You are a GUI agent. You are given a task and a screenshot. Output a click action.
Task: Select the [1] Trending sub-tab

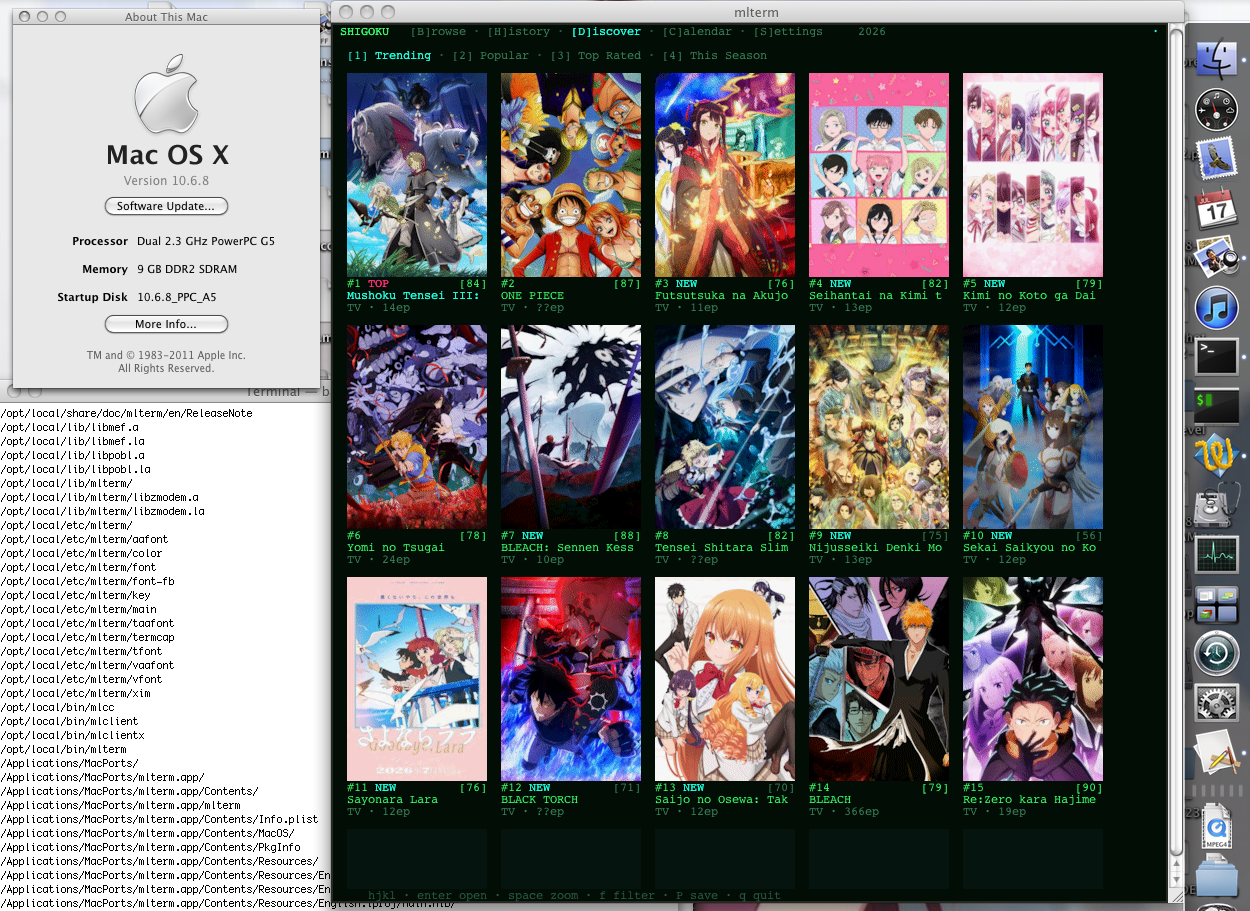coord(389,56)
